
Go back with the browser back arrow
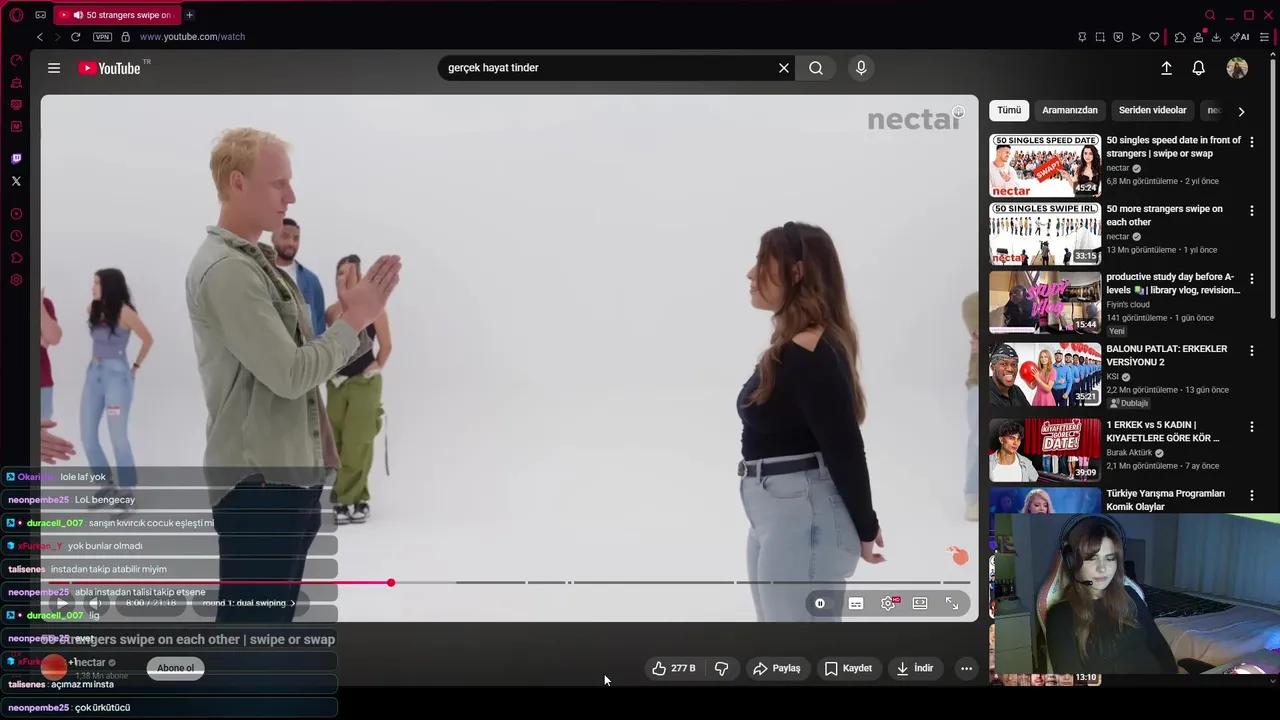coord(40,37)
